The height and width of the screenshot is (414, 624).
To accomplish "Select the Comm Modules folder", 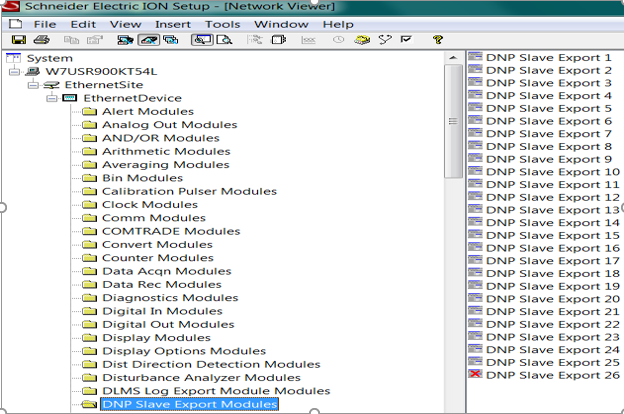I will click(x=154, y=218).
